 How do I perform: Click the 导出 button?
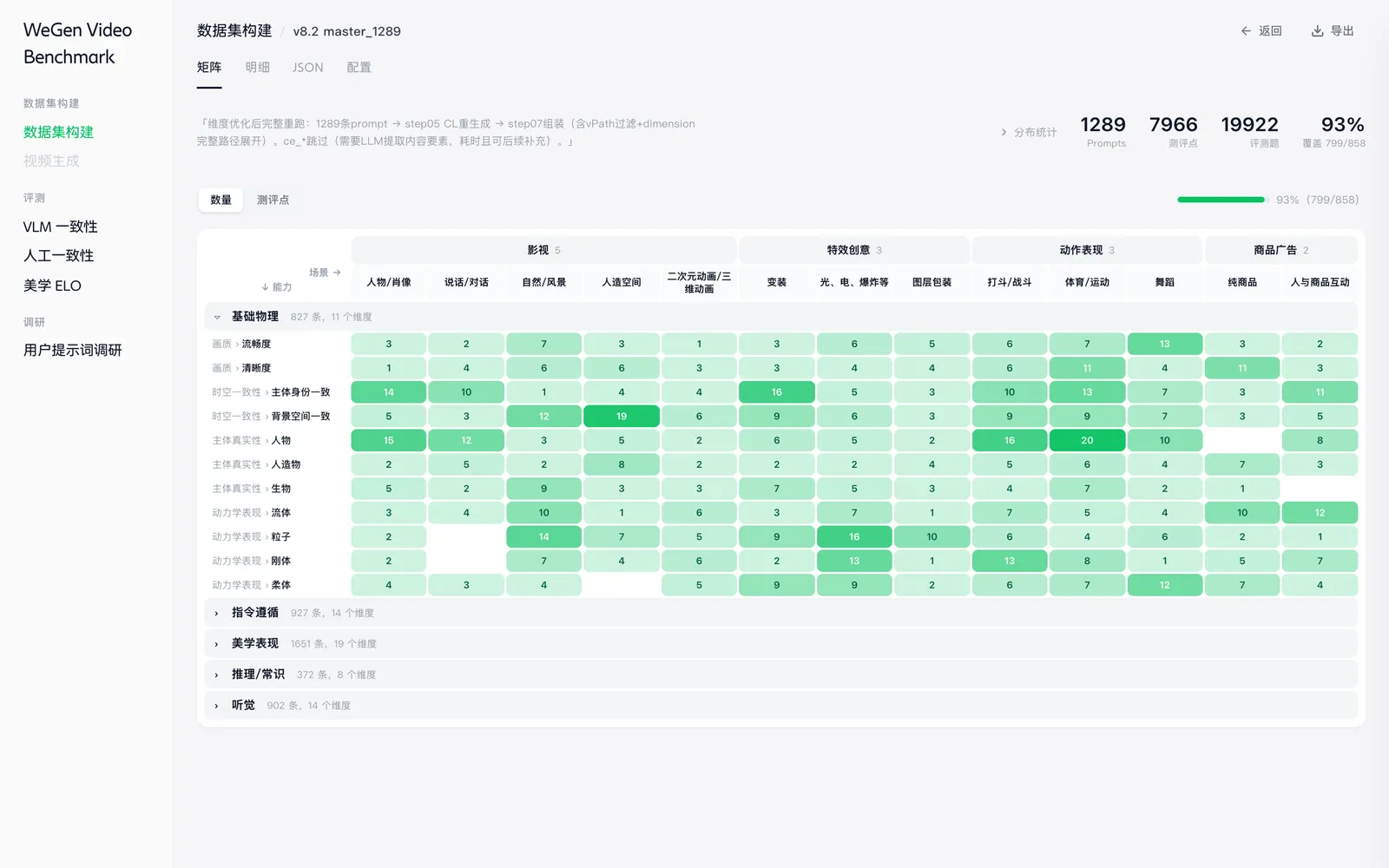pos(1333,31)
